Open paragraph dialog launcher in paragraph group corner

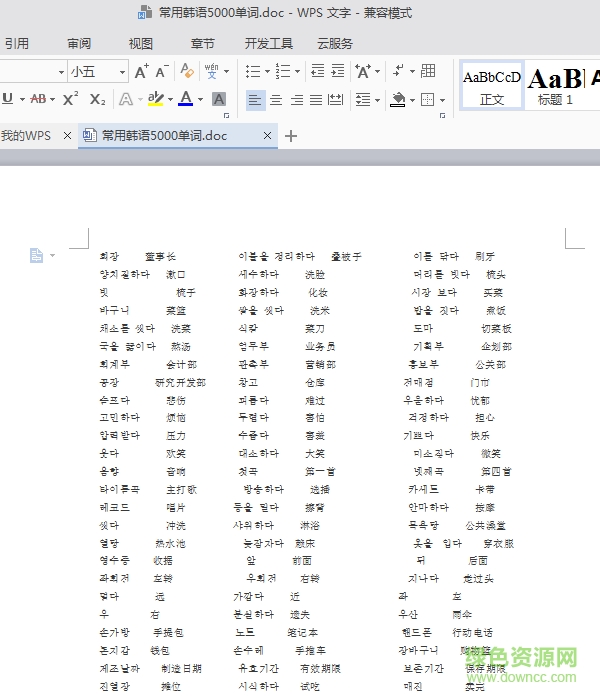point(442,115)
